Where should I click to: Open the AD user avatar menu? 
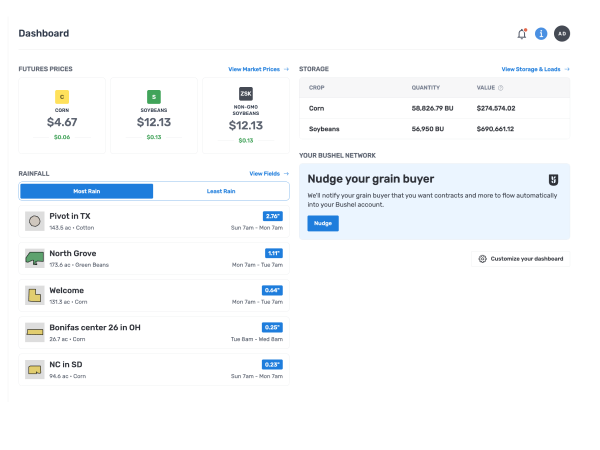[562, 34]
